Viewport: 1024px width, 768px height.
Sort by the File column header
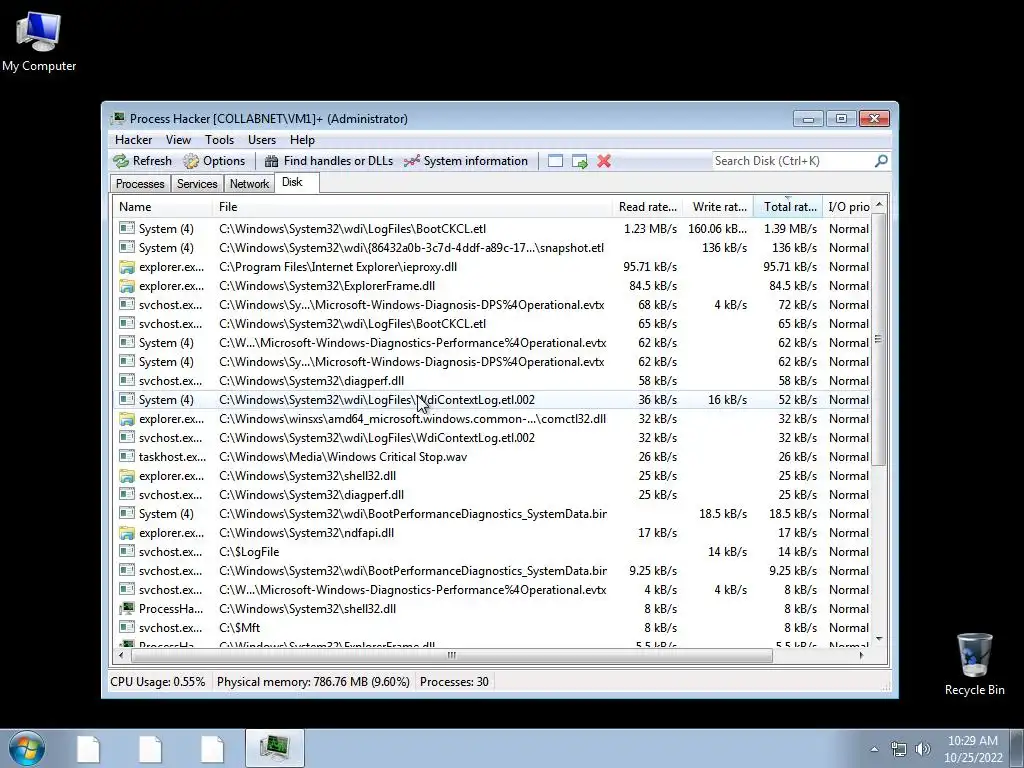click(x=412, y=207)
